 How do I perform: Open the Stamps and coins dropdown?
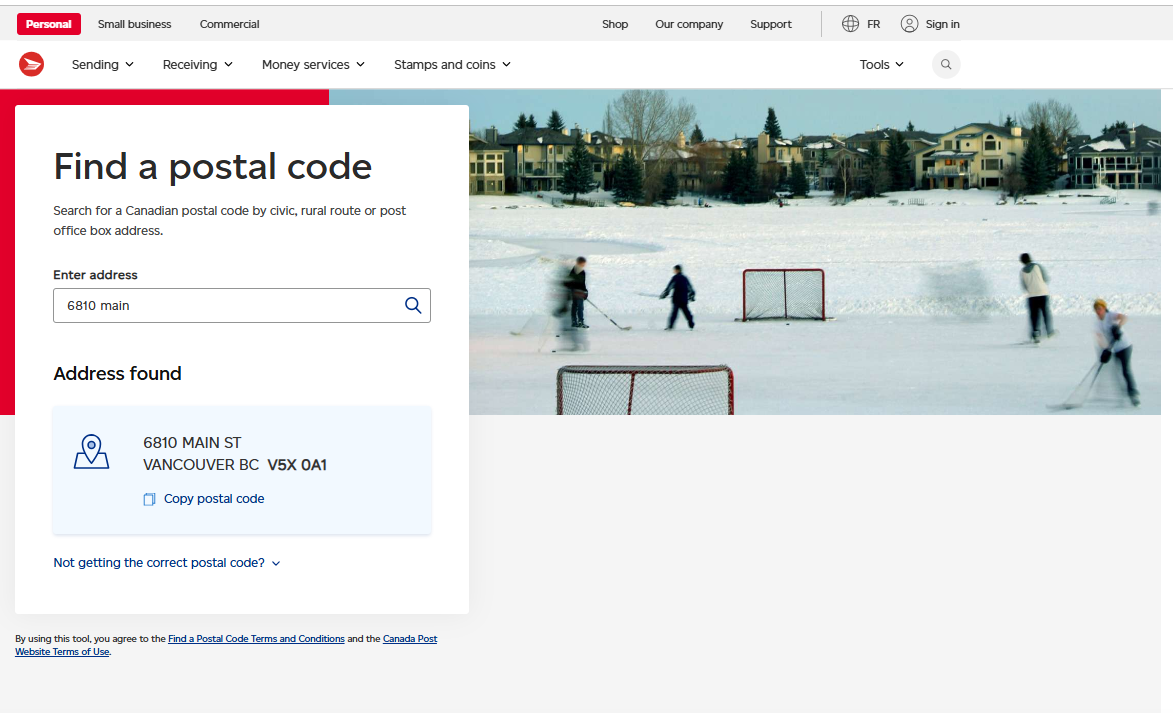coord(453,64)
